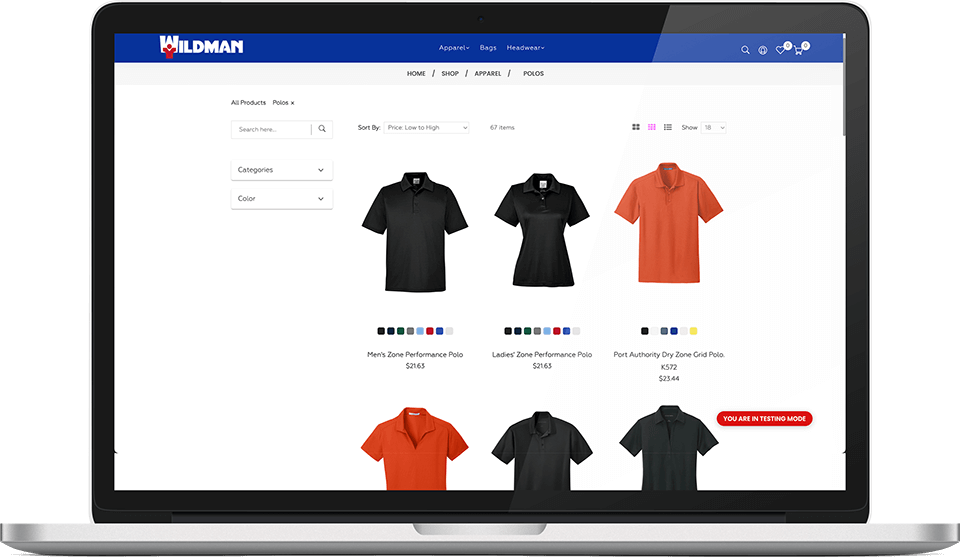Click the Wildman logo
960x558 pixels.
coord(201,46)
